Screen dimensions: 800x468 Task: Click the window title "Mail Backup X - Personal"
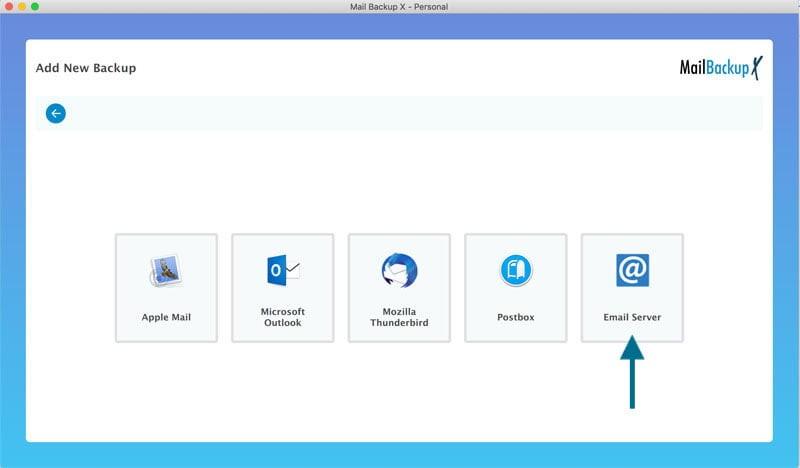click(x=399, y=7)
